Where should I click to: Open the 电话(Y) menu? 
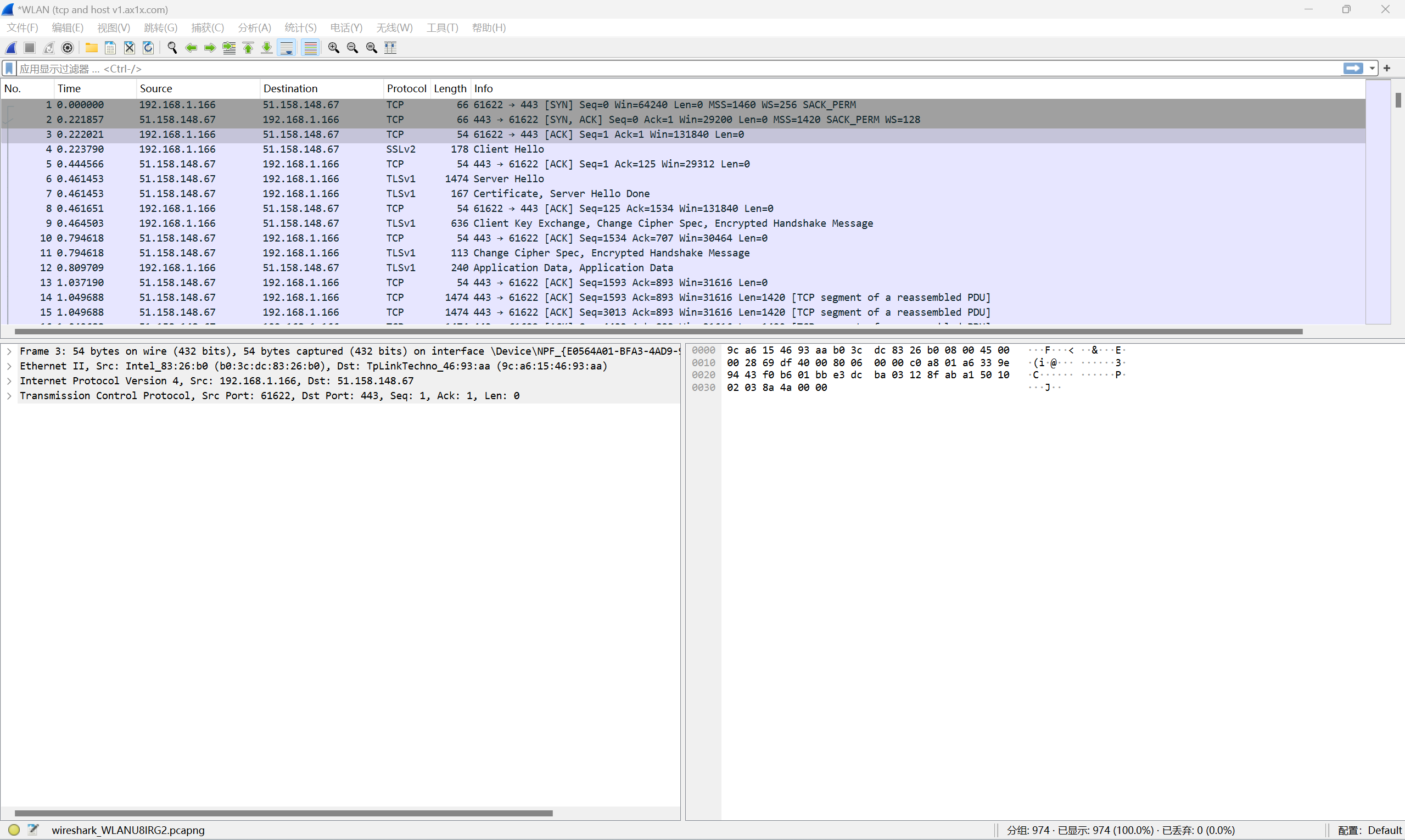point(346,28)
